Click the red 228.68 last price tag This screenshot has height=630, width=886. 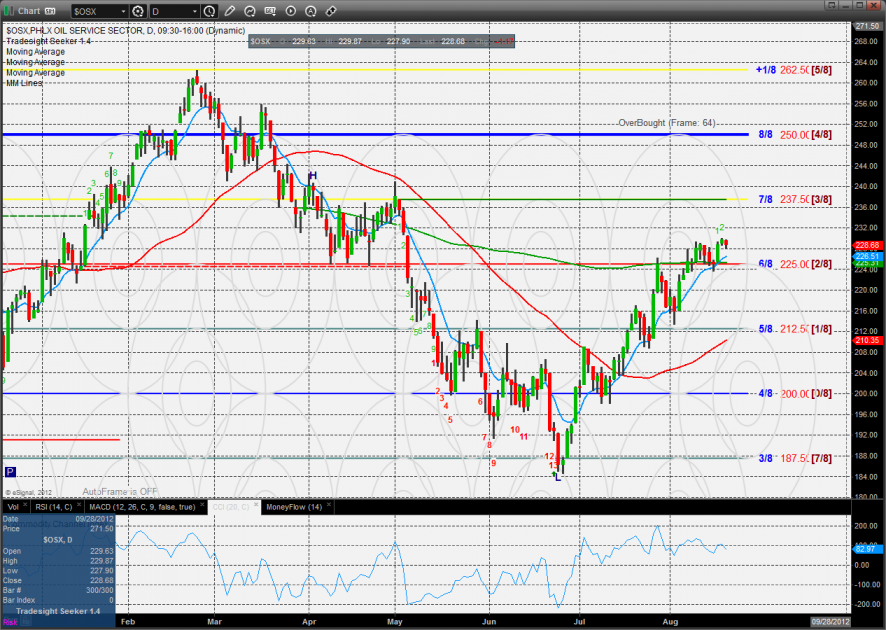[867, 245]
